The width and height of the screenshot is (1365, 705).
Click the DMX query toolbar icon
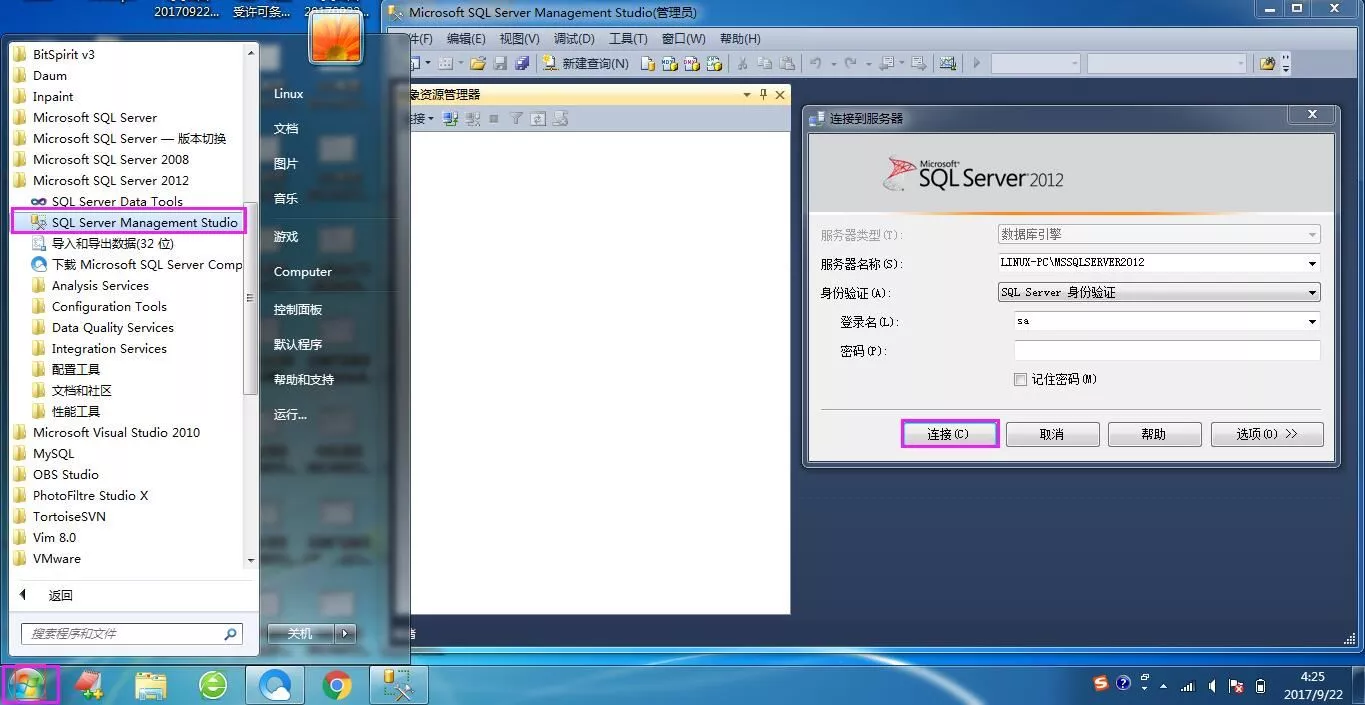[x=691, y=63]
